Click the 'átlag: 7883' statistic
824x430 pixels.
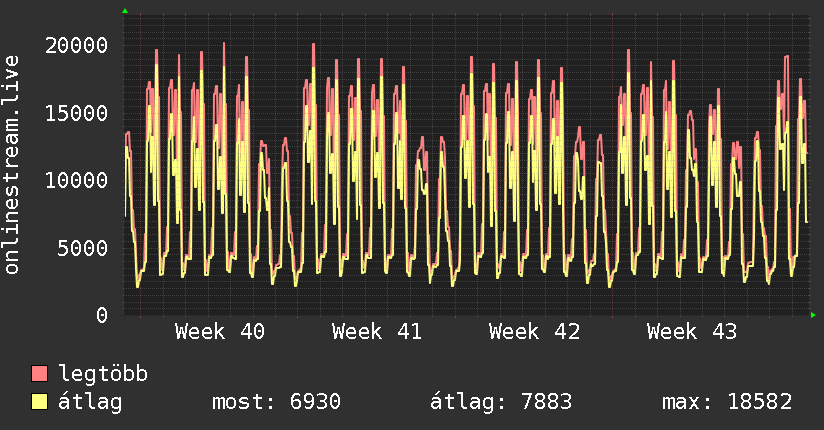[x=501, y=402]
